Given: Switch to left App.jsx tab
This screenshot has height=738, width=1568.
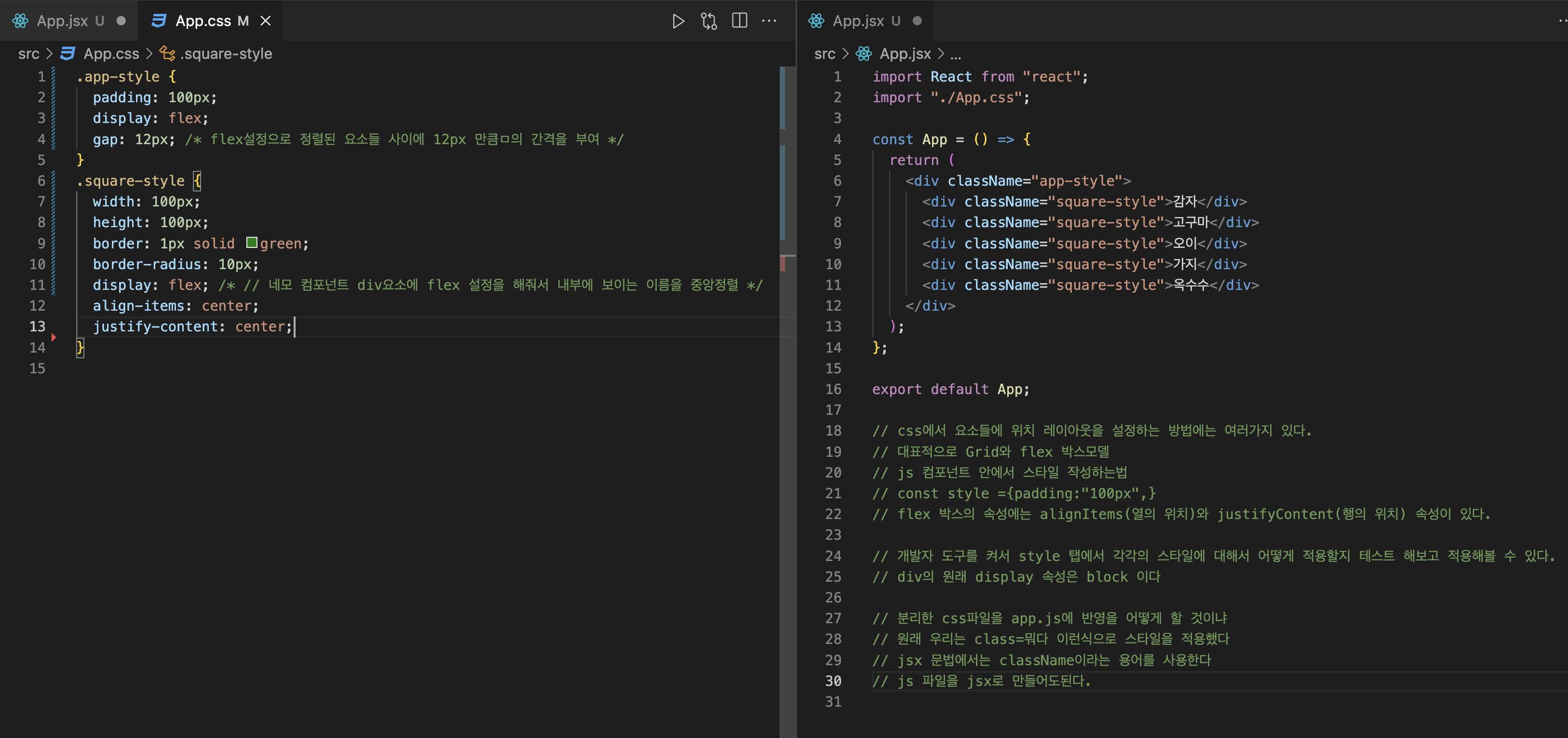Looking at the screenshot, I should [62, 21].
